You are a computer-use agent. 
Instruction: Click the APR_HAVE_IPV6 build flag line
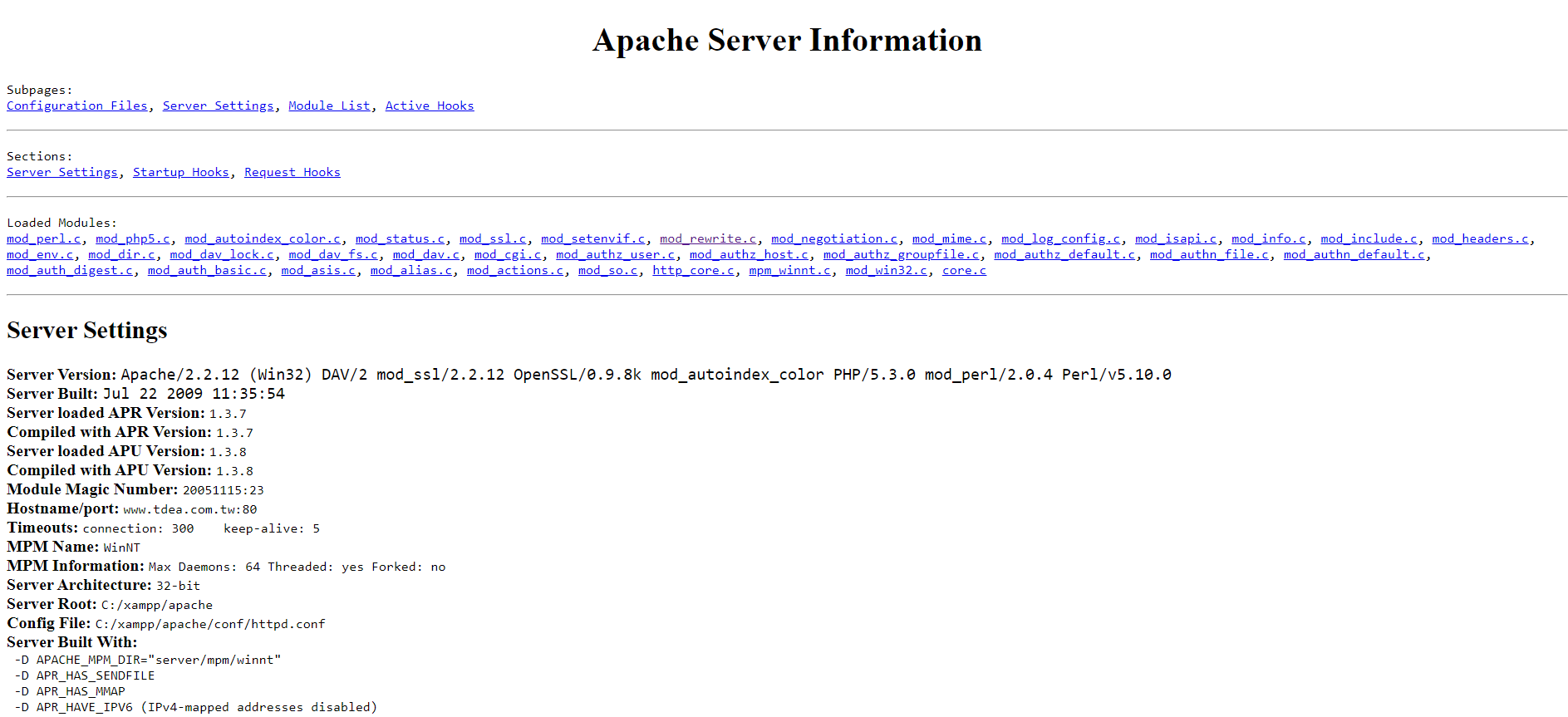click(196, 707)
